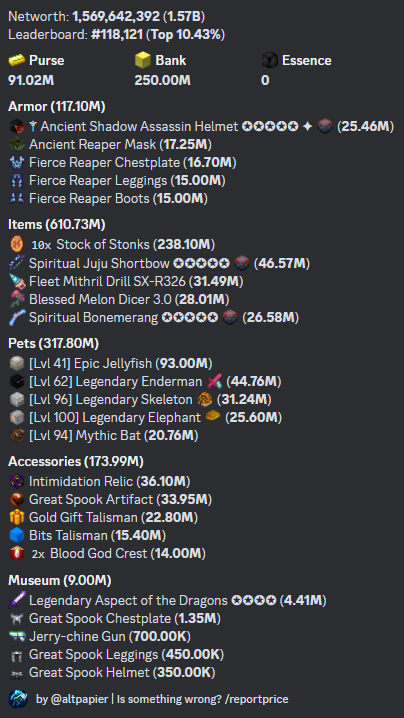Click the Fleet Mithril Drill icon

(16, 281)
